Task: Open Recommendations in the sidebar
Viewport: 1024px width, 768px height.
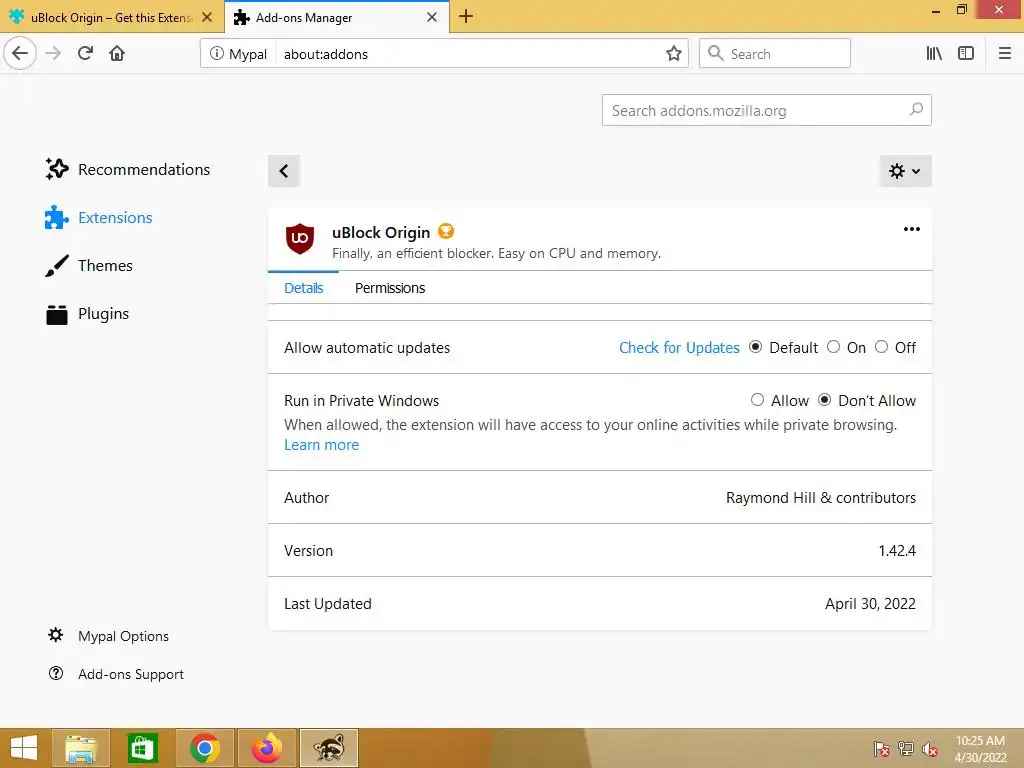Action: (x=127, y=169)
